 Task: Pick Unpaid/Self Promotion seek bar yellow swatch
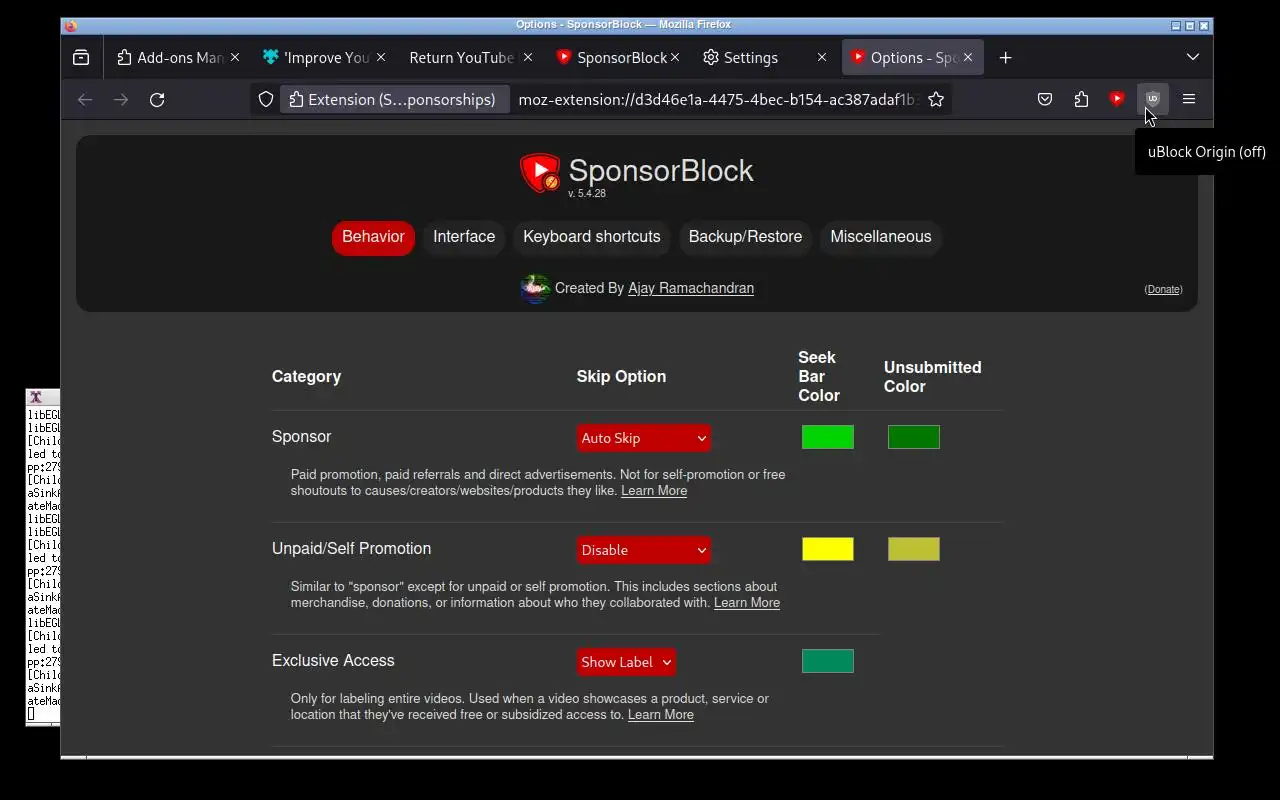pos(828,549)
